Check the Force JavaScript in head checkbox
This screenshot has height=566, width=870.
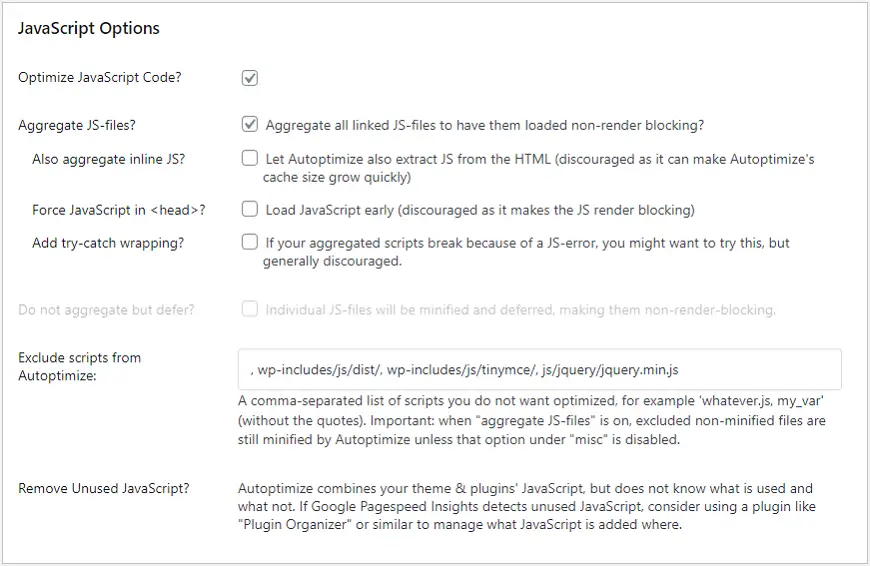point(250,210)
